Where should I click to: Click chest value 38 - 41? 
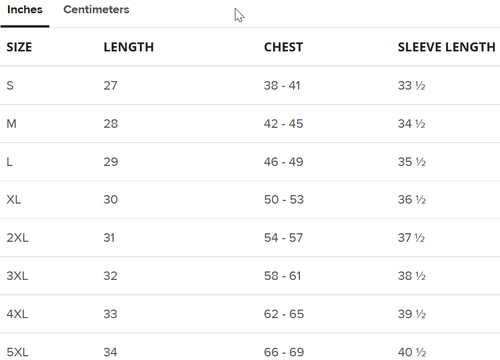tap(282, 85)
